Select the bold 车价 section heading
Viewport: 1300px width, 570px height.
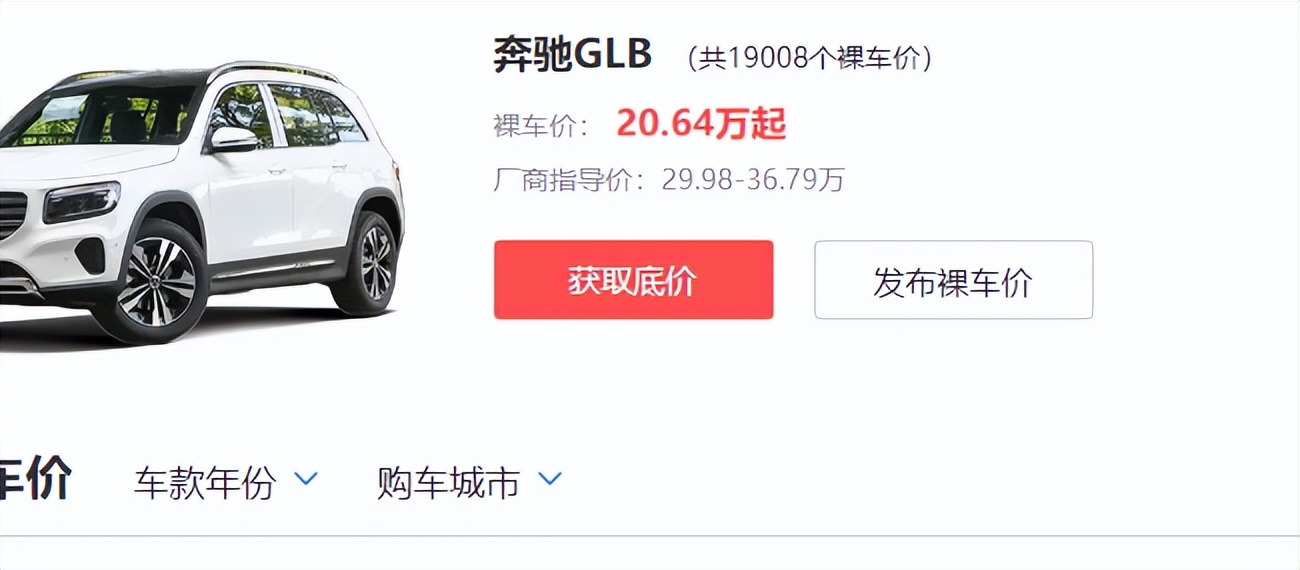click(x=35, y=481)
